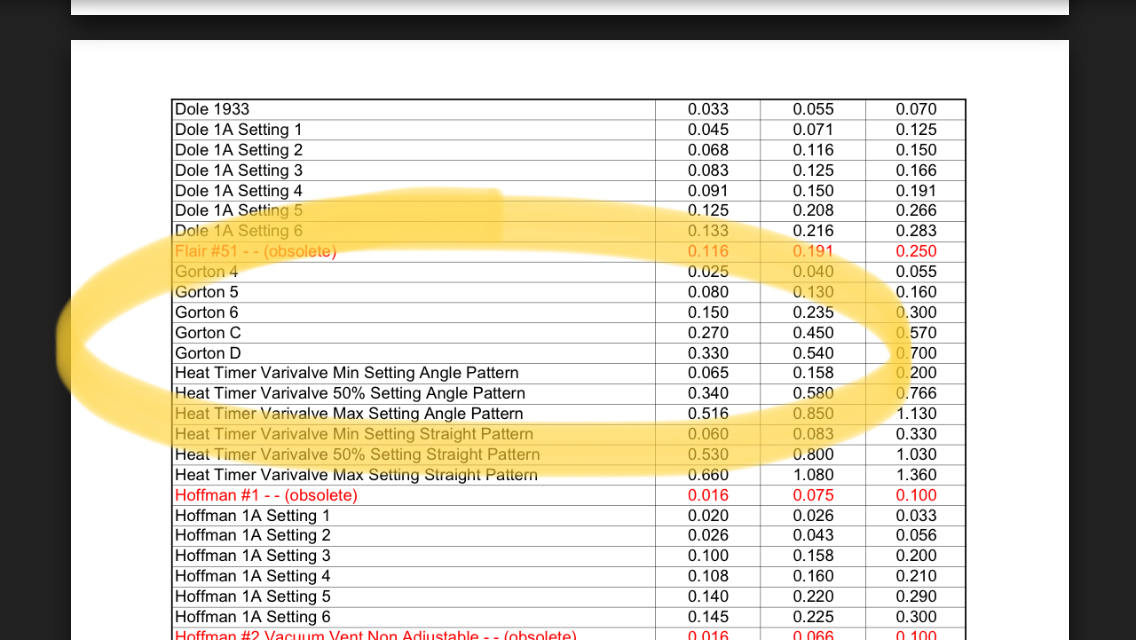Select 'Heat Timer Varivalve Min Setting Straight Pattern'
1136x640 pixels.
354,433
